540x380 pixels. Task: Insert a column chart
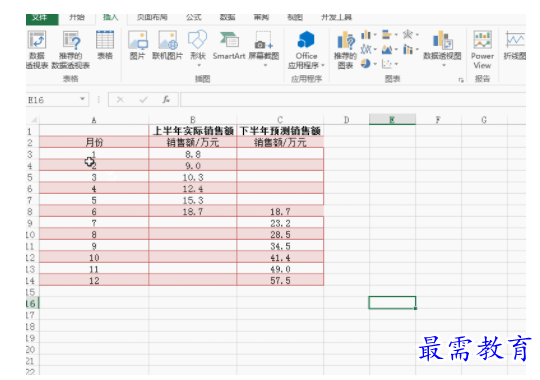(366, 35)
